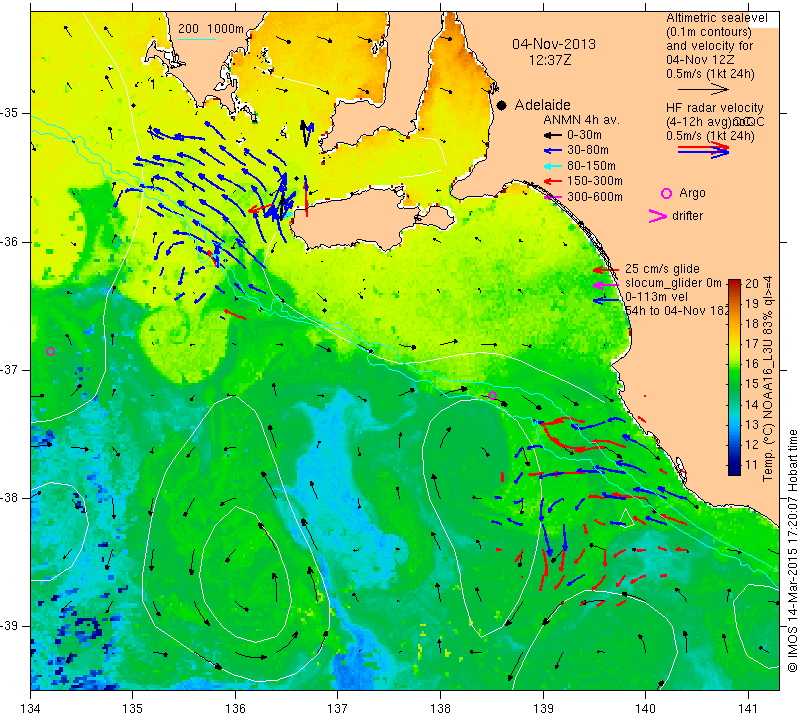
Task: Click the 'slocum_glider 0m' label
Action: (x=673, y=283)
